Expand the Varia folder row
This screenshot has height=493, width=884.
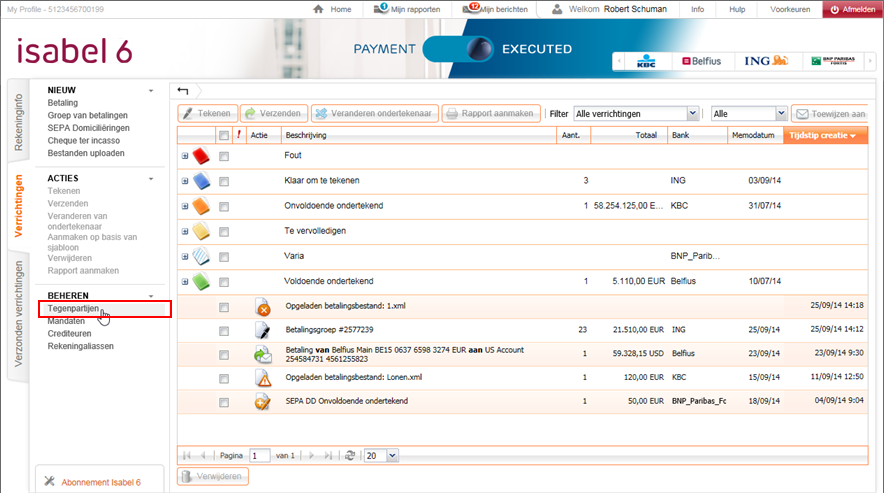185,256
